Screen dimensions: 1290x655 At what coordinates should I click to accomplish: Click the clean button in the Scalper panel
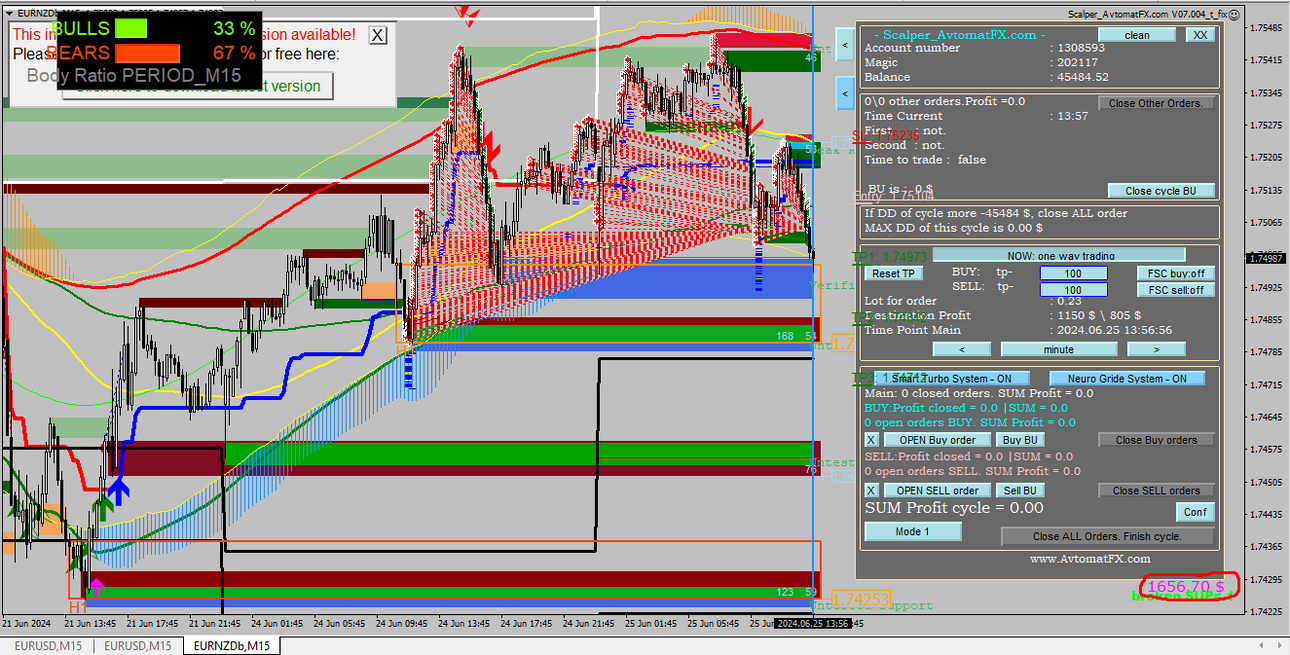click(1137, 35)
